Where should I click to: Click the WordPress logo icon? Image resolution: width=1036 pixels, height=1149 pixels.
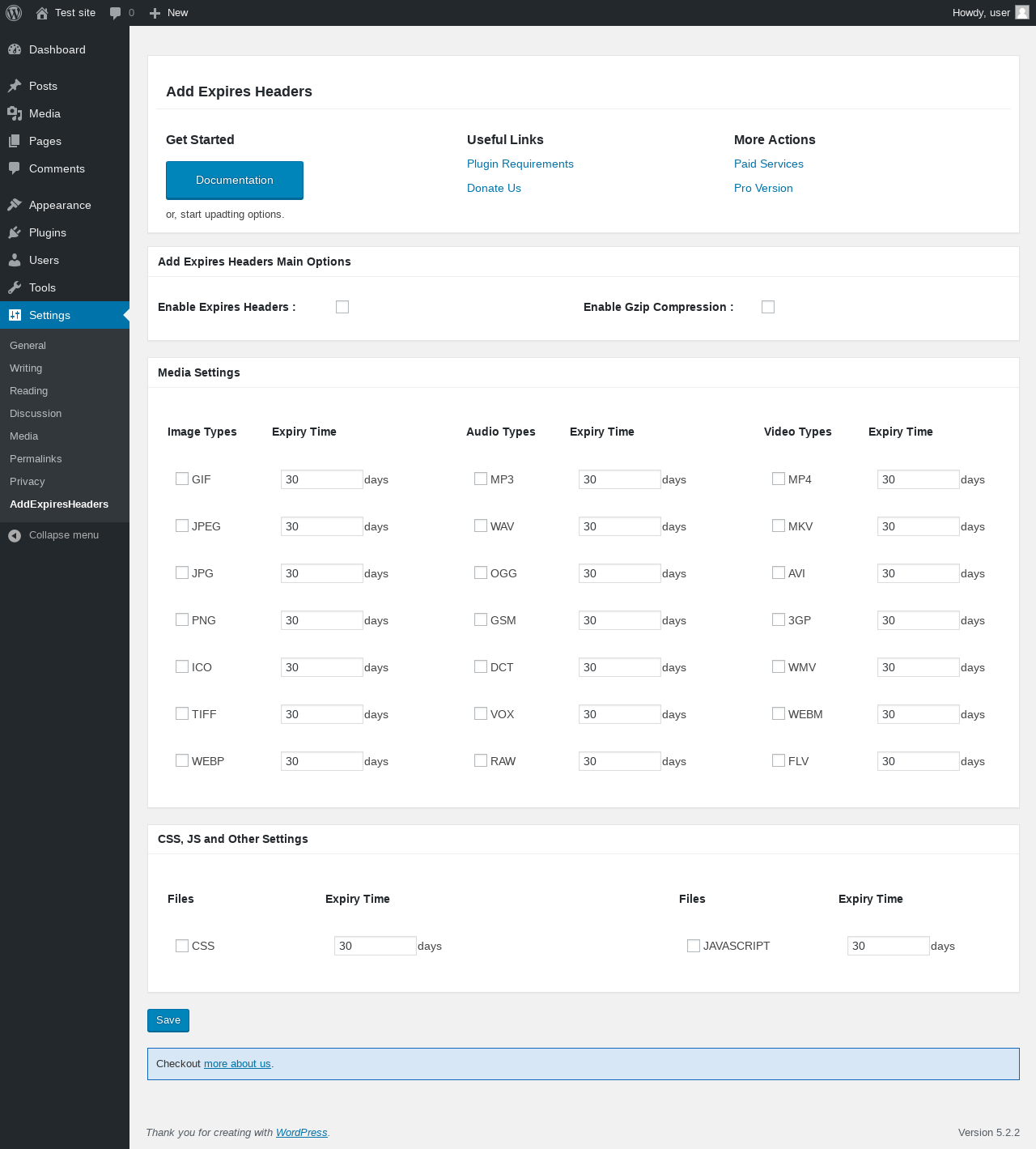(14, 13)
